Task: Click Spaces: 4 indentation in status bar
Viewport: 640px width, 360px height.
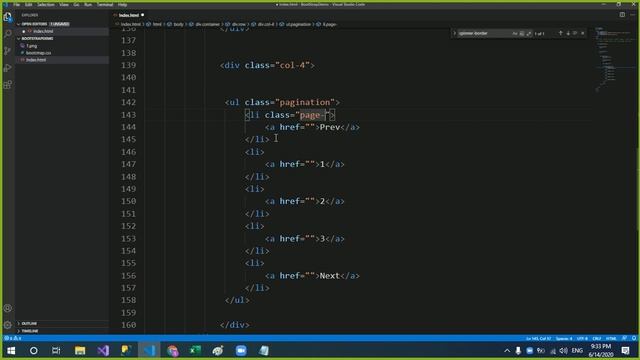Action: [564, 338]
